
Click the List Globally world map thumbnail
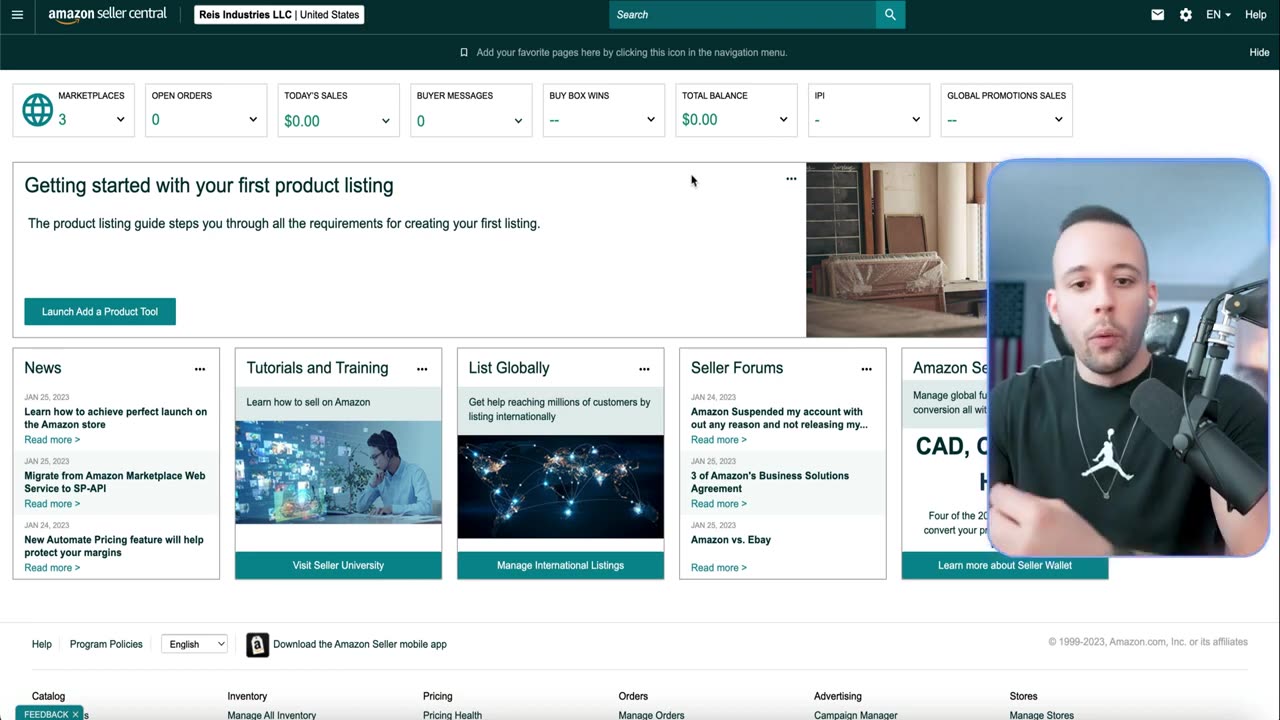pyautogui.click(x=560, y=486)
